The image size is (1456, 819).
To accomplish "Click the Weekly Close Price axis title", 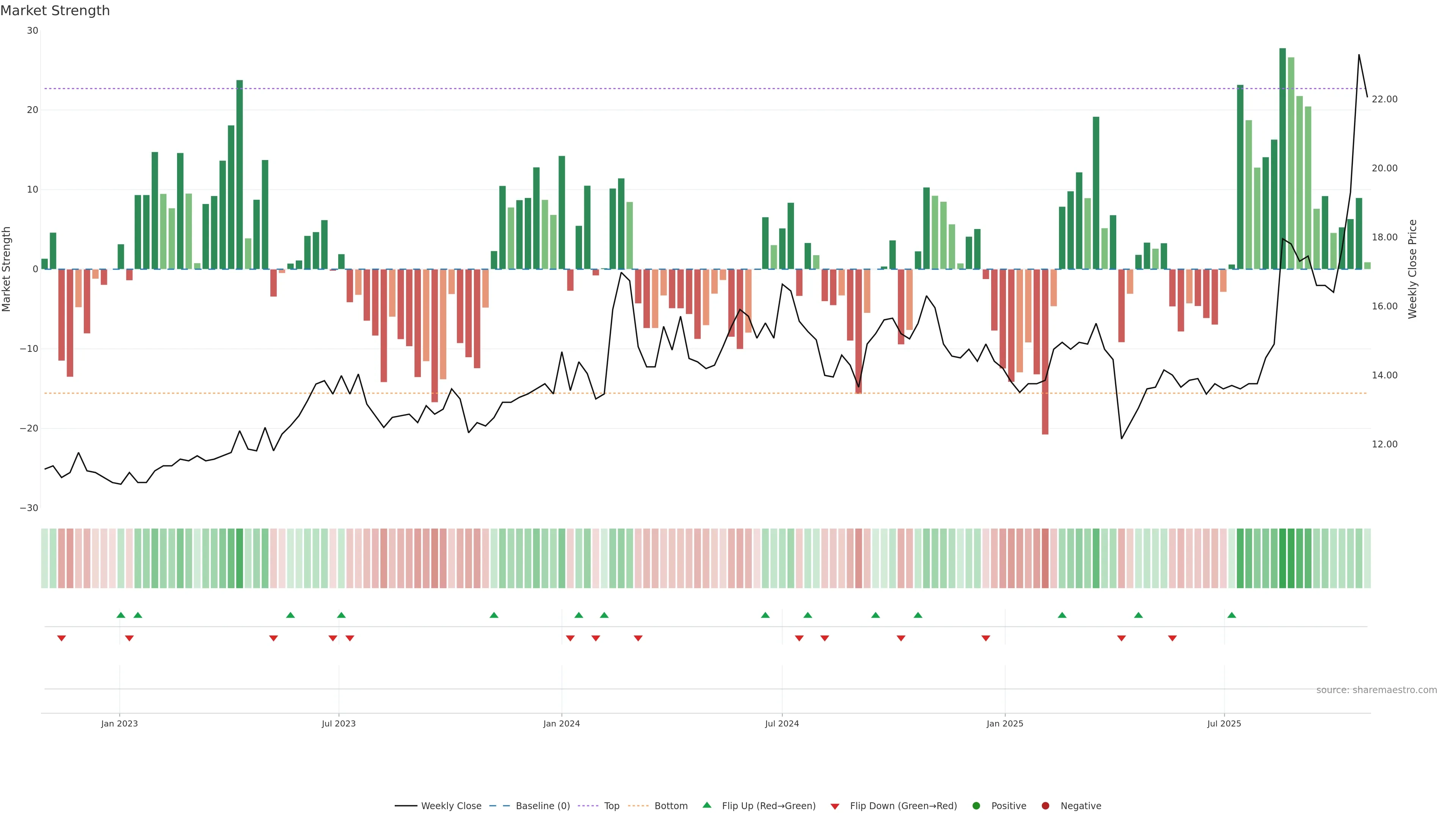I will click(1412, 269).
